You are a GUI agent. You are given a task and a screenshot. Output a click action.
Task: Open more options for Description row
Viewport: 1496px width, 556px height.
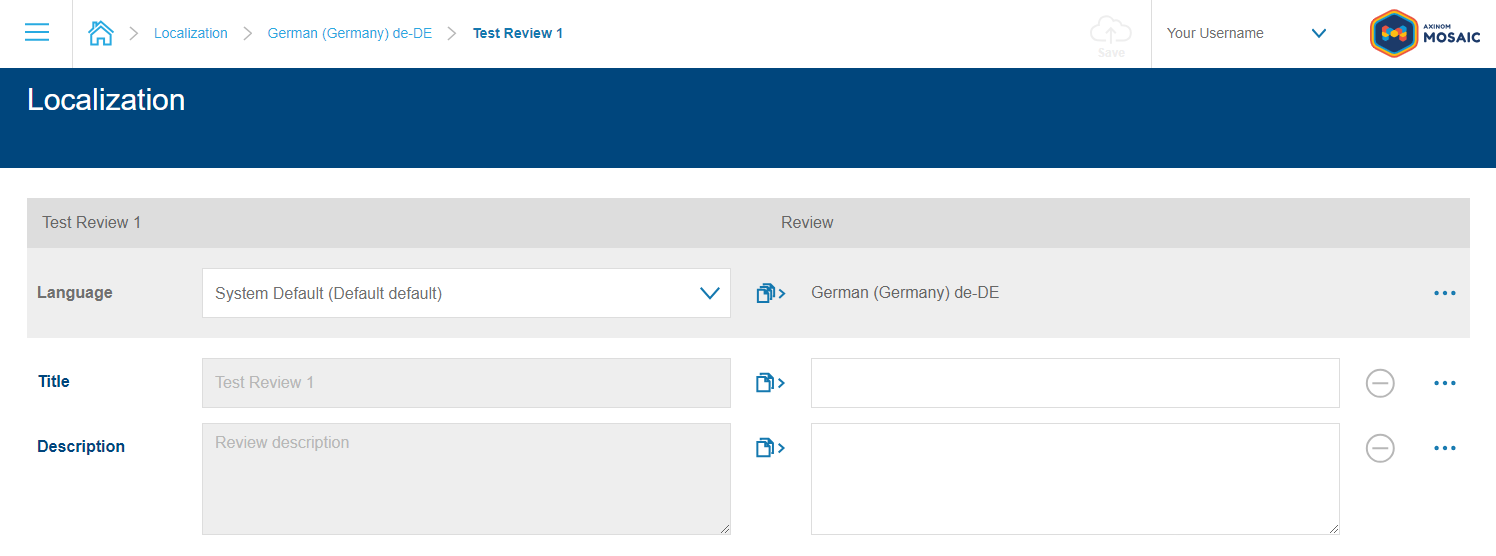(1444, 448)
